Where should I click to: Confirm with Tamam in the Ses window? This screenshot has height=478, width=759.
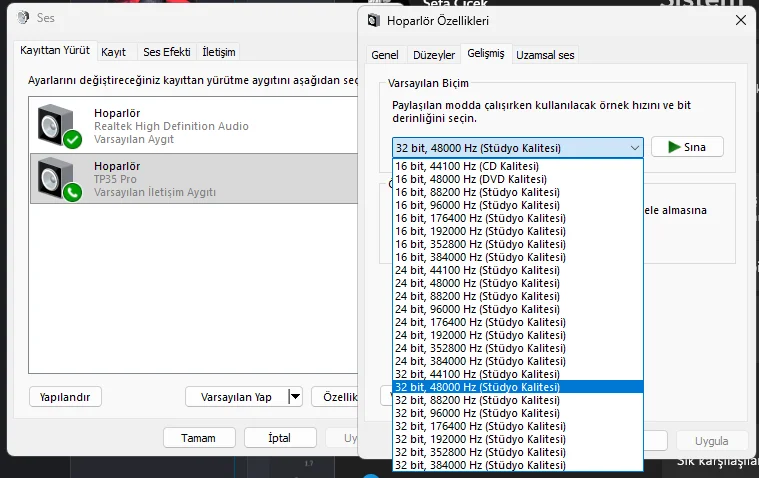pyautogui.click(x=199, y=438)
